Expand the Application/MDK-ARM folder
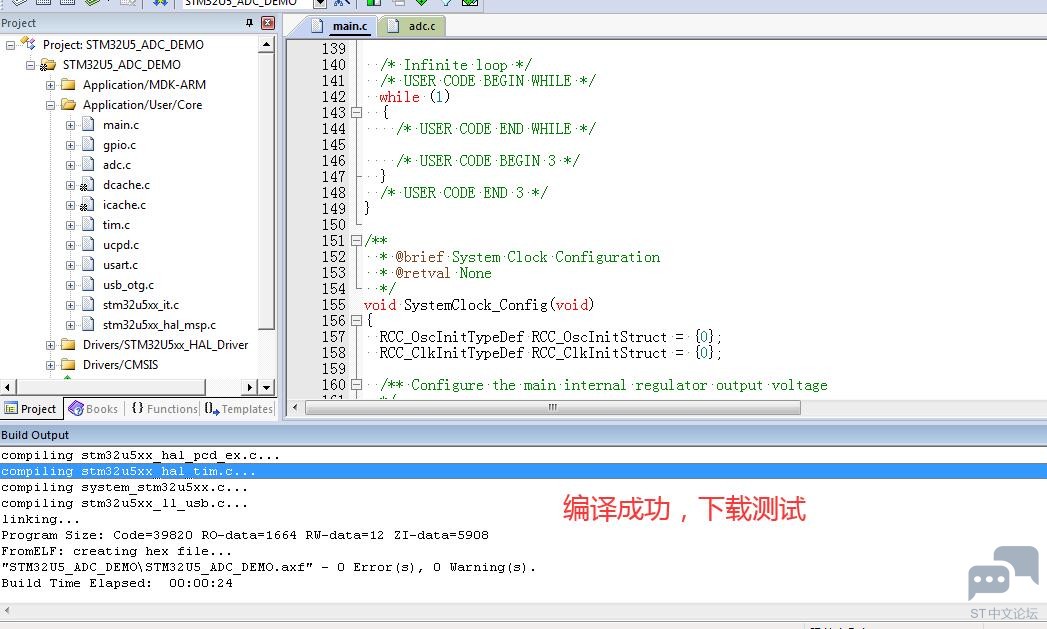1047x629 pixels. pos(50,85)
